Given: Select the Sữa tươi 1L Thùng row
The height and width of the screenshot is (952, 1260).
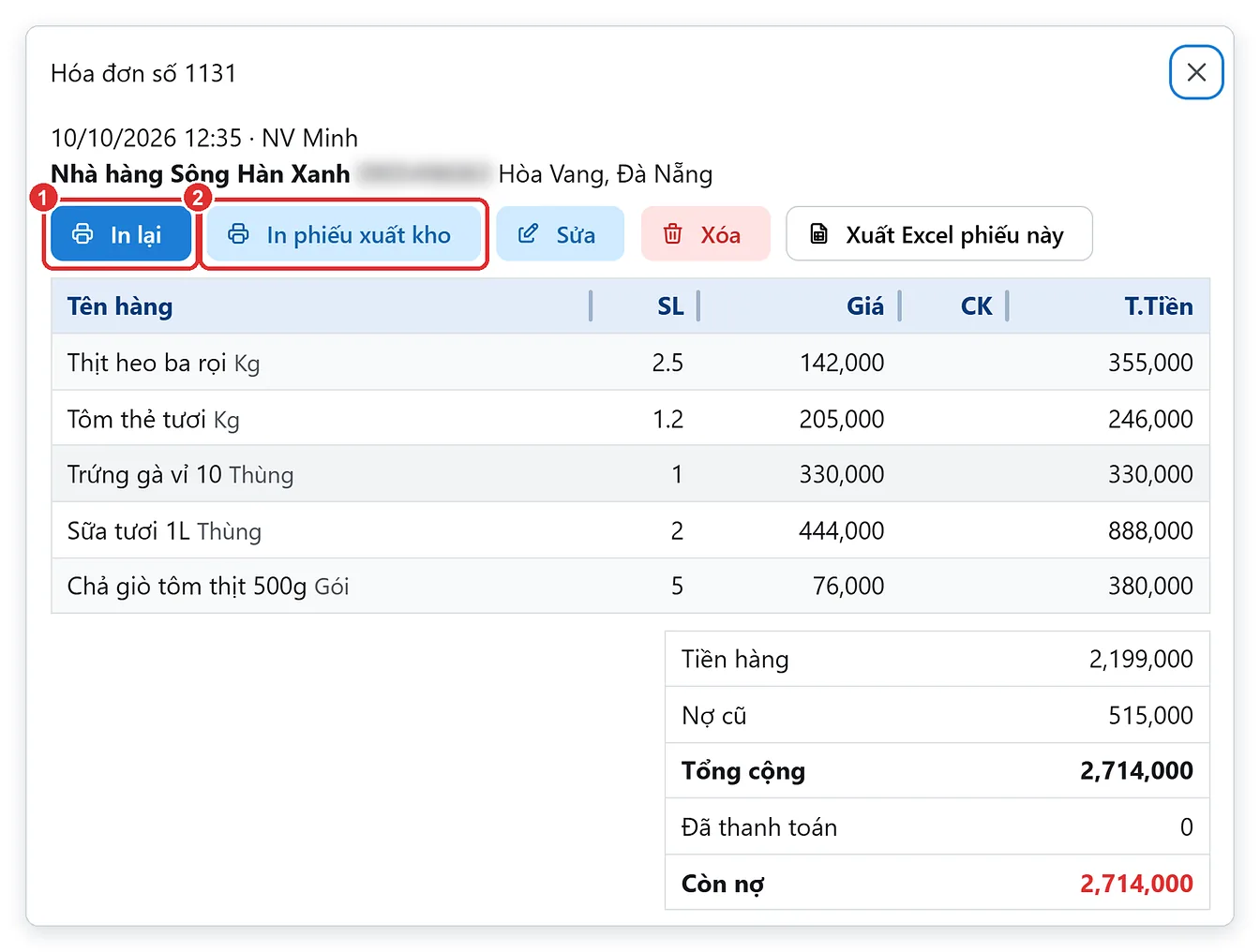Looking at the screenshot, I should tap(630, 530).
